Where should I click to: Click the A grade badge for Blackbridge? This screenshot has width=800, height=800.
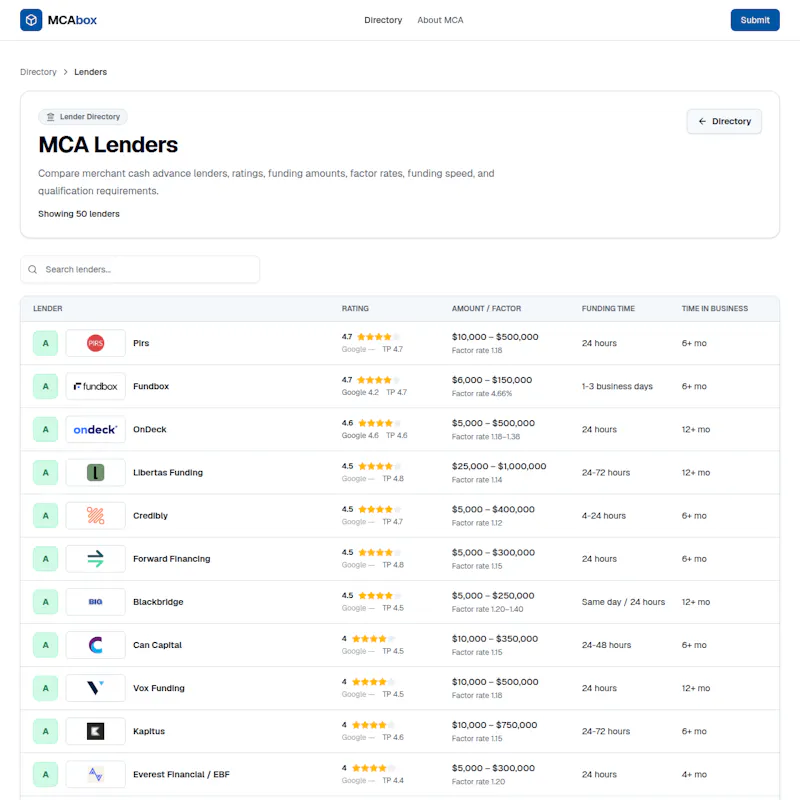pos(45,602)
